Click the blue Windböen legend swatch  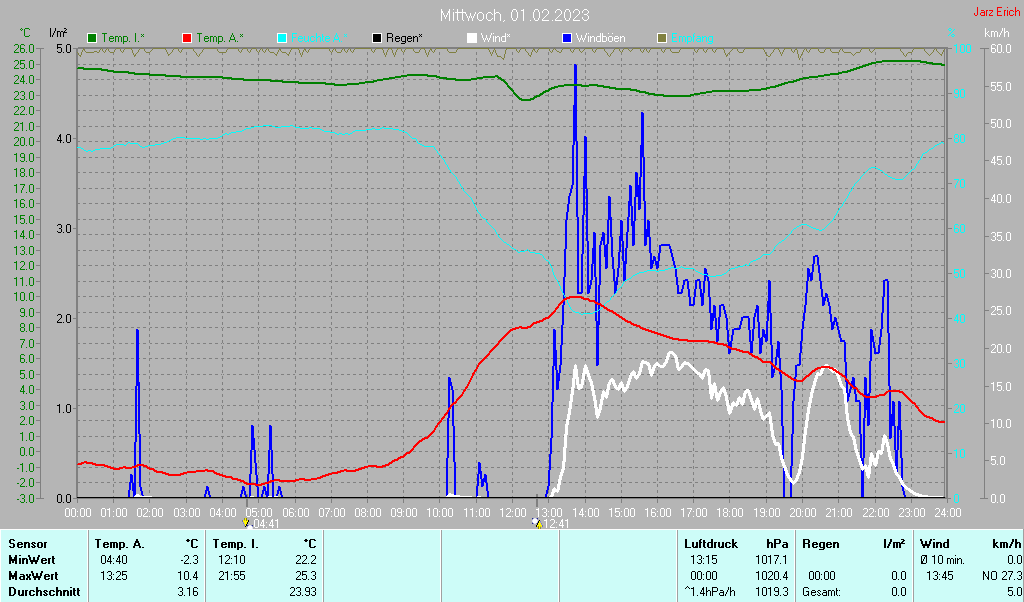[x=567, y=38]
